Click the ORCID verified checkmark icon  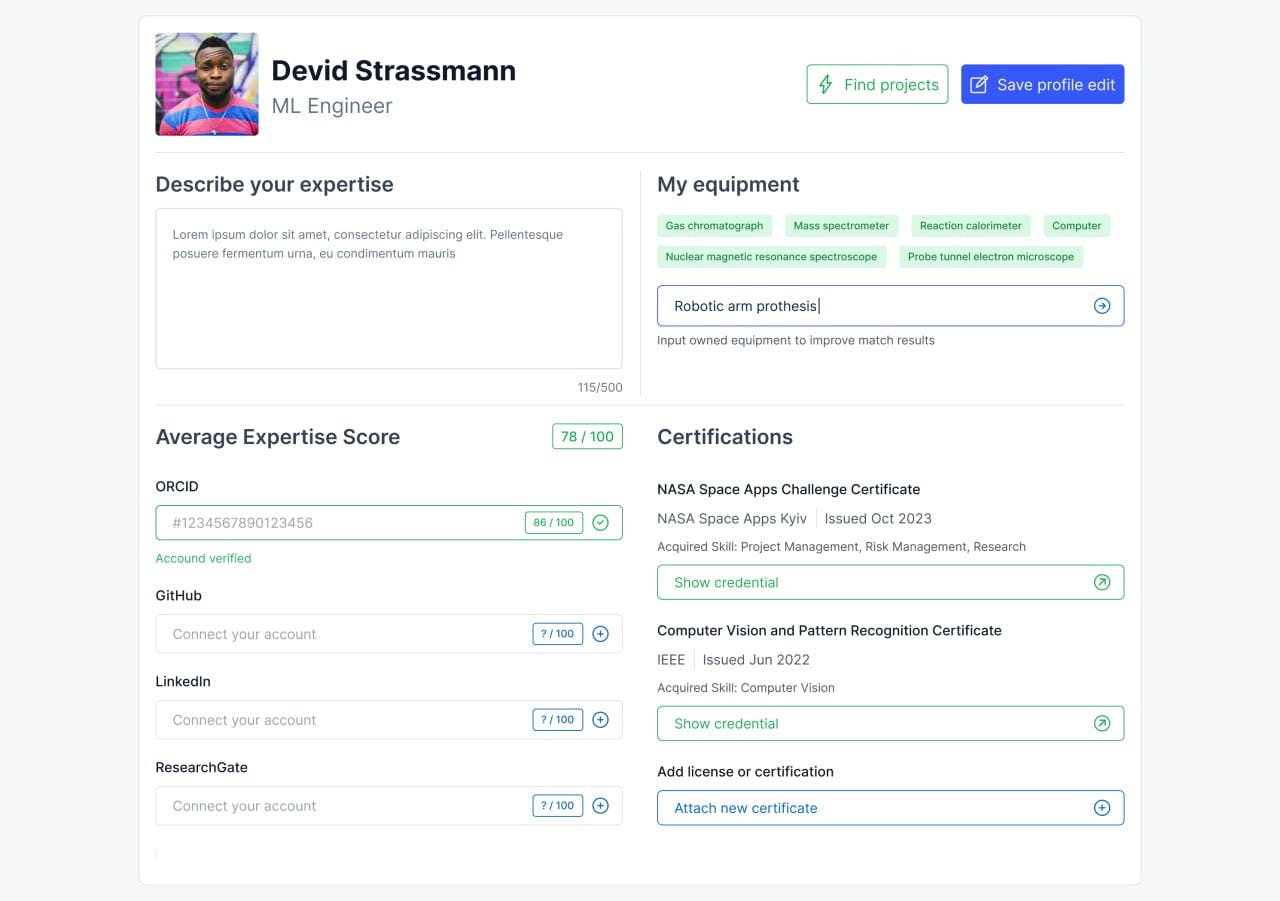tap(600, 523)
